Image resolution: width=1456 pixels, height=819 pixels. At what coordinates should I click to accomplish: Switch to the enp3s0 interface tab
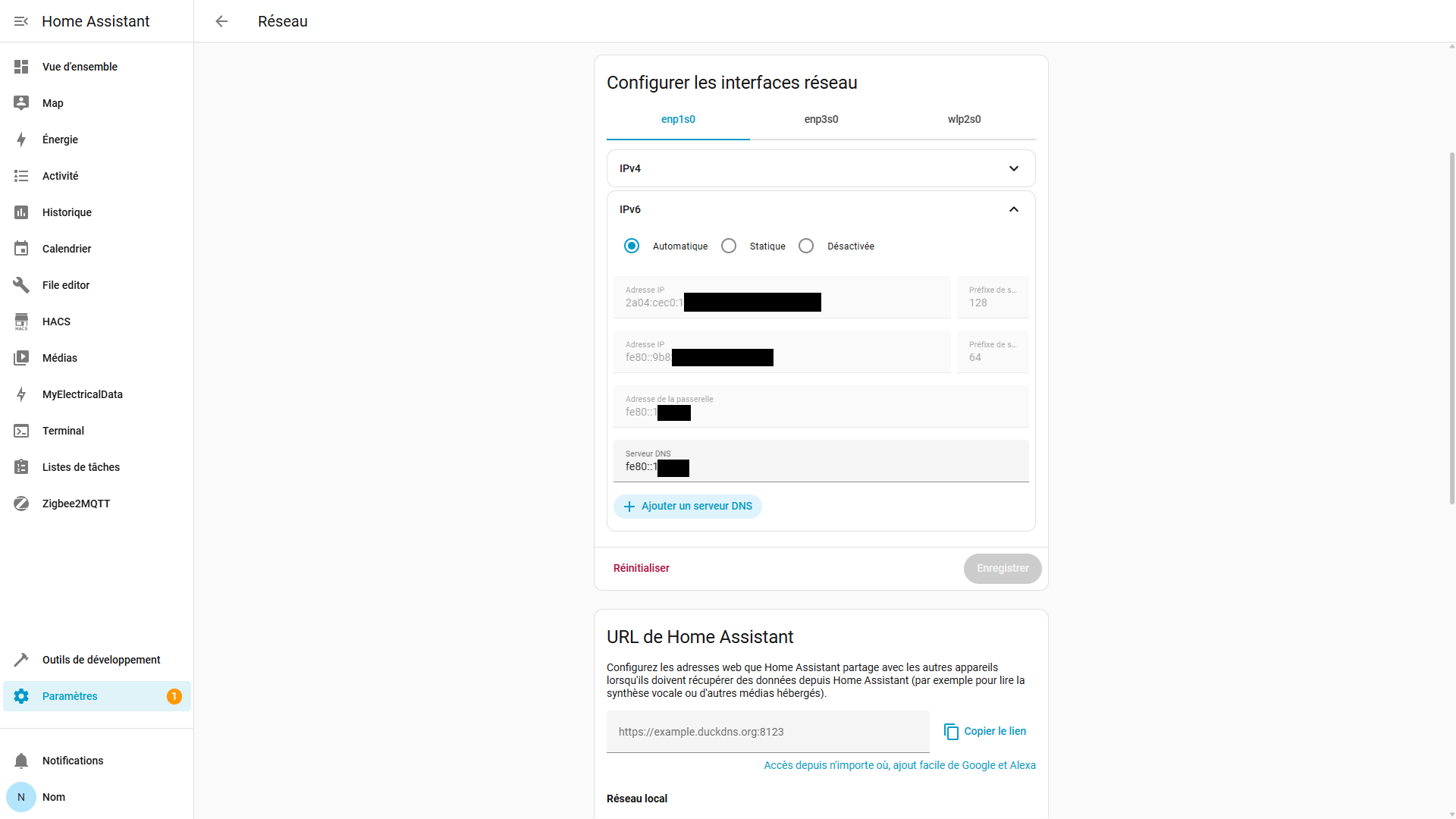(821, 119)
